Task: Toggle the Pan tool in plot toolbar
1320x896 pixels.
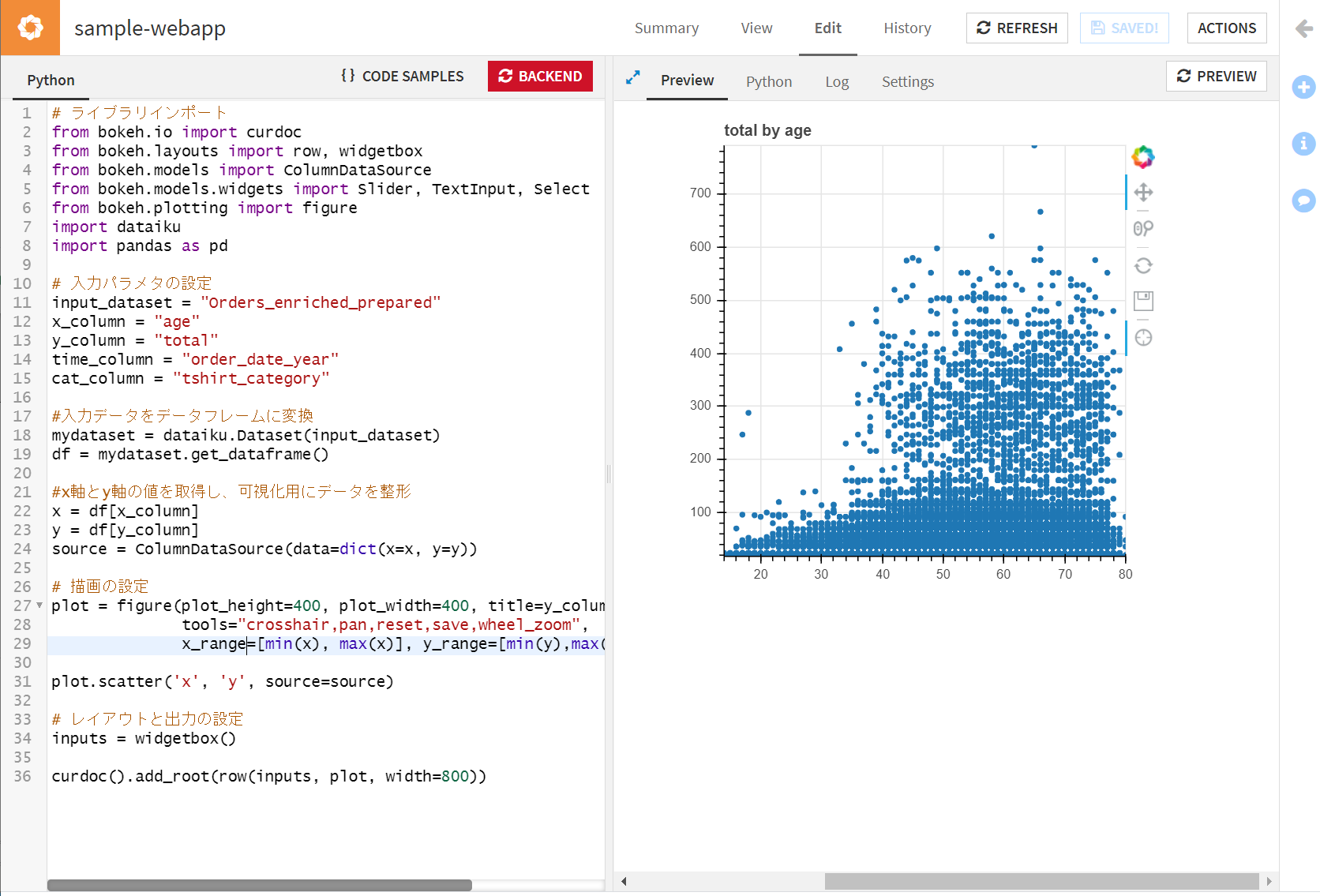Action: pyautogui.click(x=1143, y=193)
